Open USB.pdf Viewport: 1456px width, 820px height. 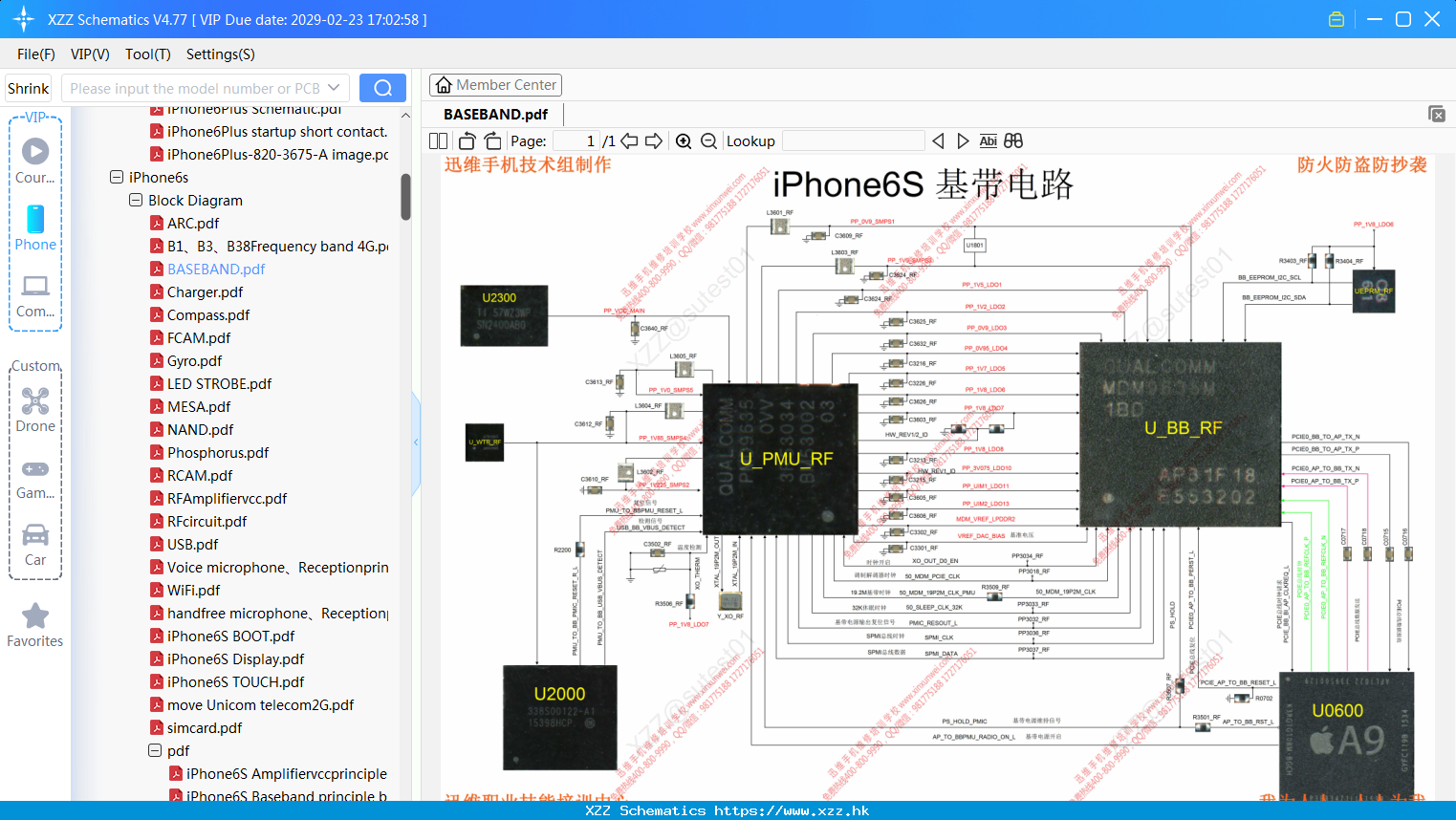[x=192, y=544]
